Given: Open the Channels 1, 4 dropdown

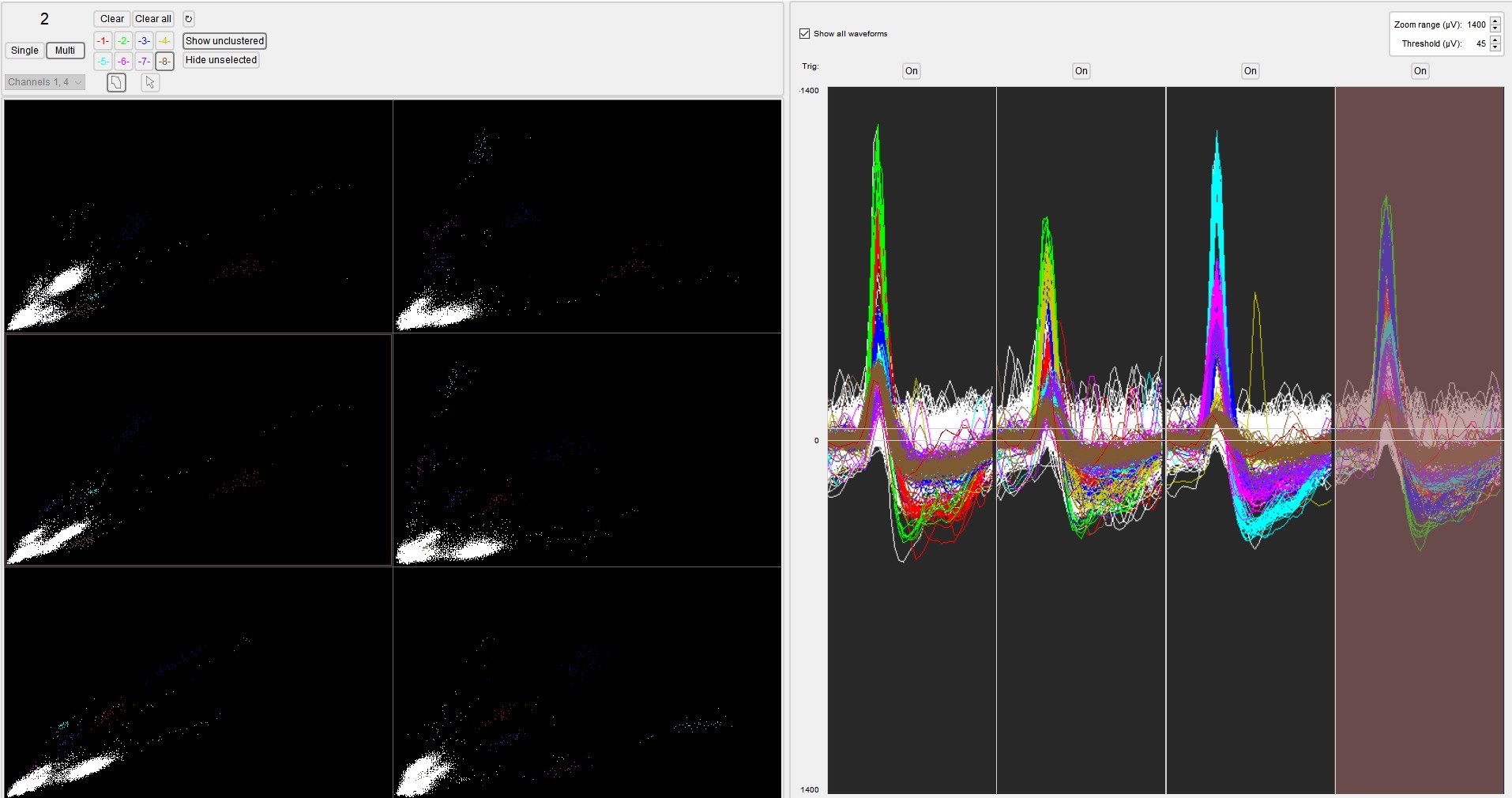Looking at the screenshot, I should (x=45, y=82).
